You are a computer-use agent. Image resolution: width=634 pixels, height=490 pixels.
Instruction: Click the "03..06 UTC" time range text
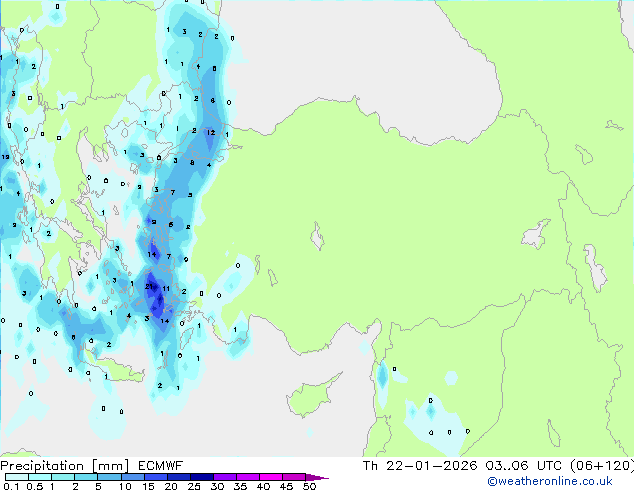[x=523, y=466]
